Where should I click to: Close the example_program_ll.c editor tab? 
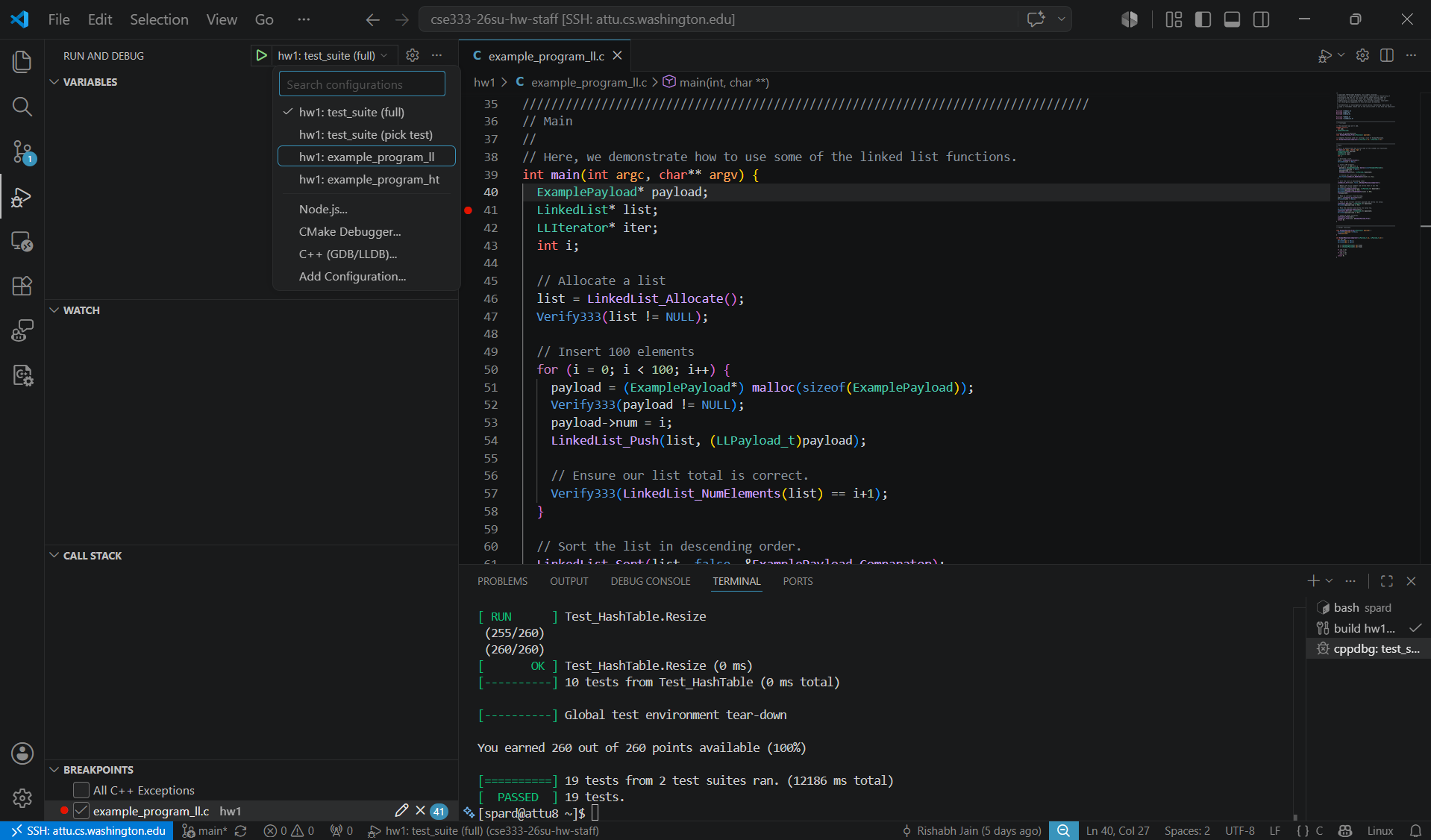[x=617, y=56]
